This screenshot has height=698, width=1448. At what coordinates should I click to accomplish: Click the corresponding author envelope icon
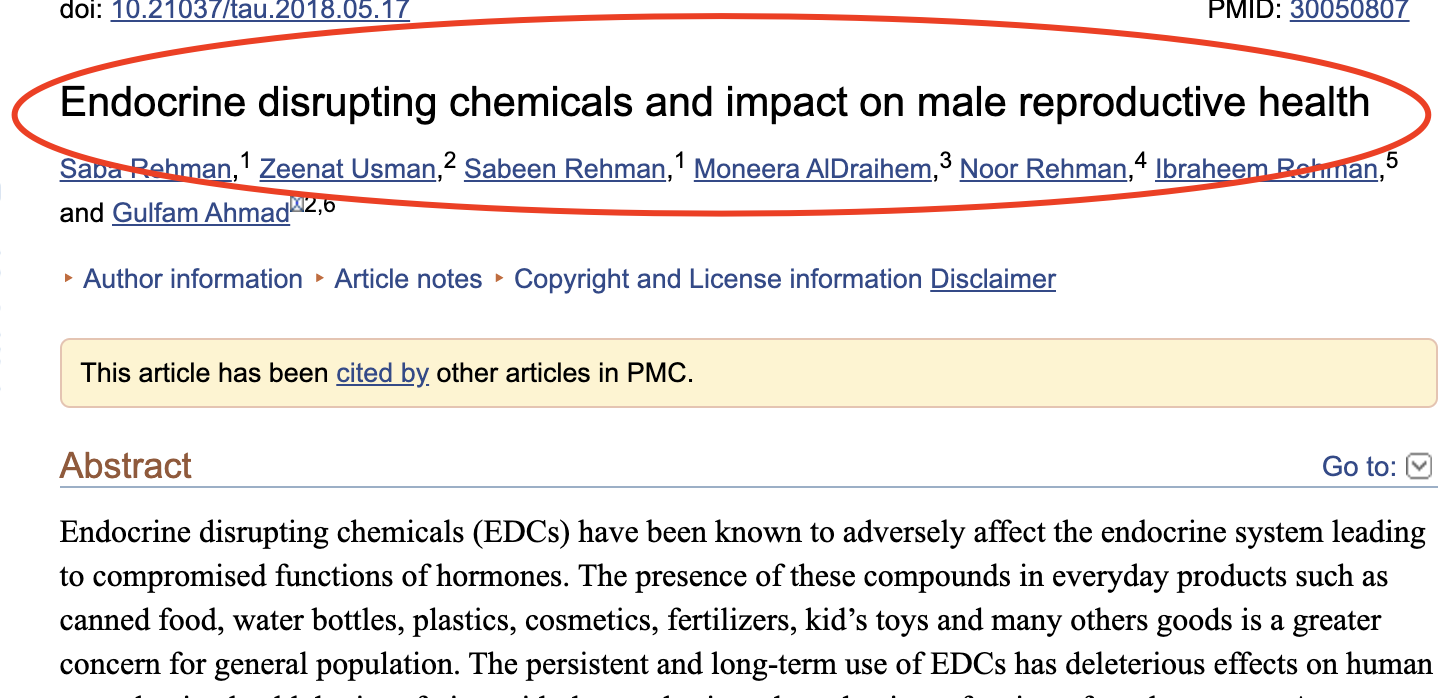[x=296, y=204]
